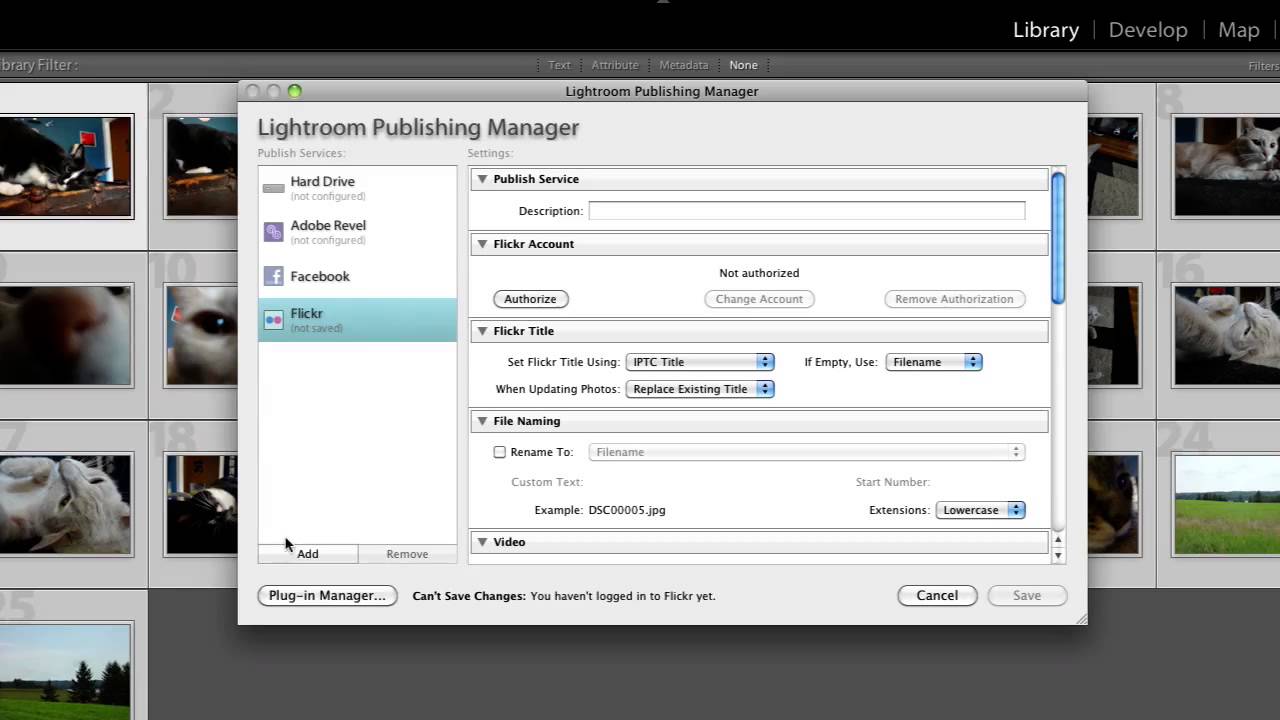The width and height of the screenshot is (1280, 720).
Task: Click the example filename DSC00005.jpg
Action: pyautogui.click(x=627, y=510)
